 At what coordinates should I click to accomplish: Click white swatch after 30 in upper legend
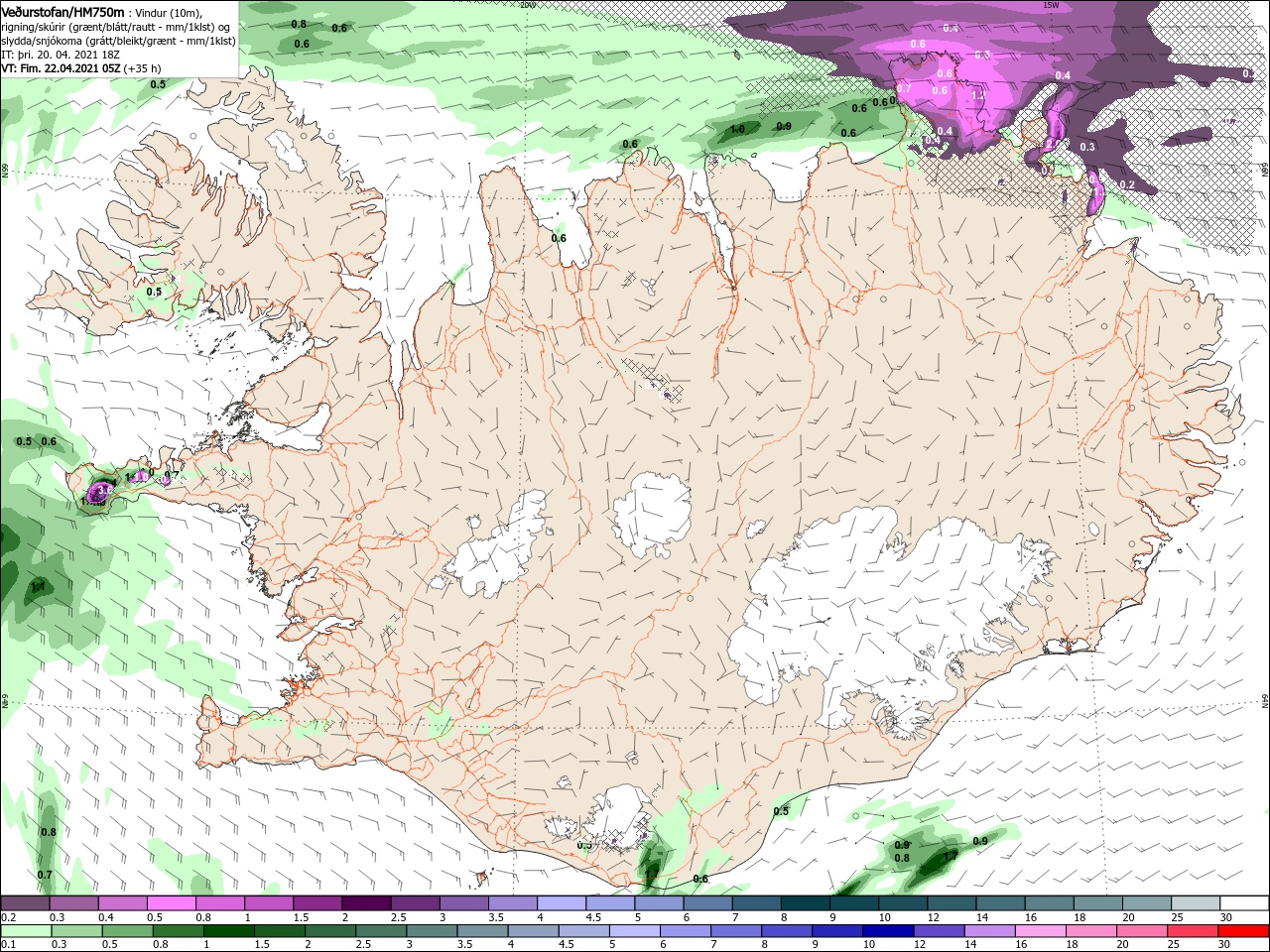click(x=1243, y=902)
